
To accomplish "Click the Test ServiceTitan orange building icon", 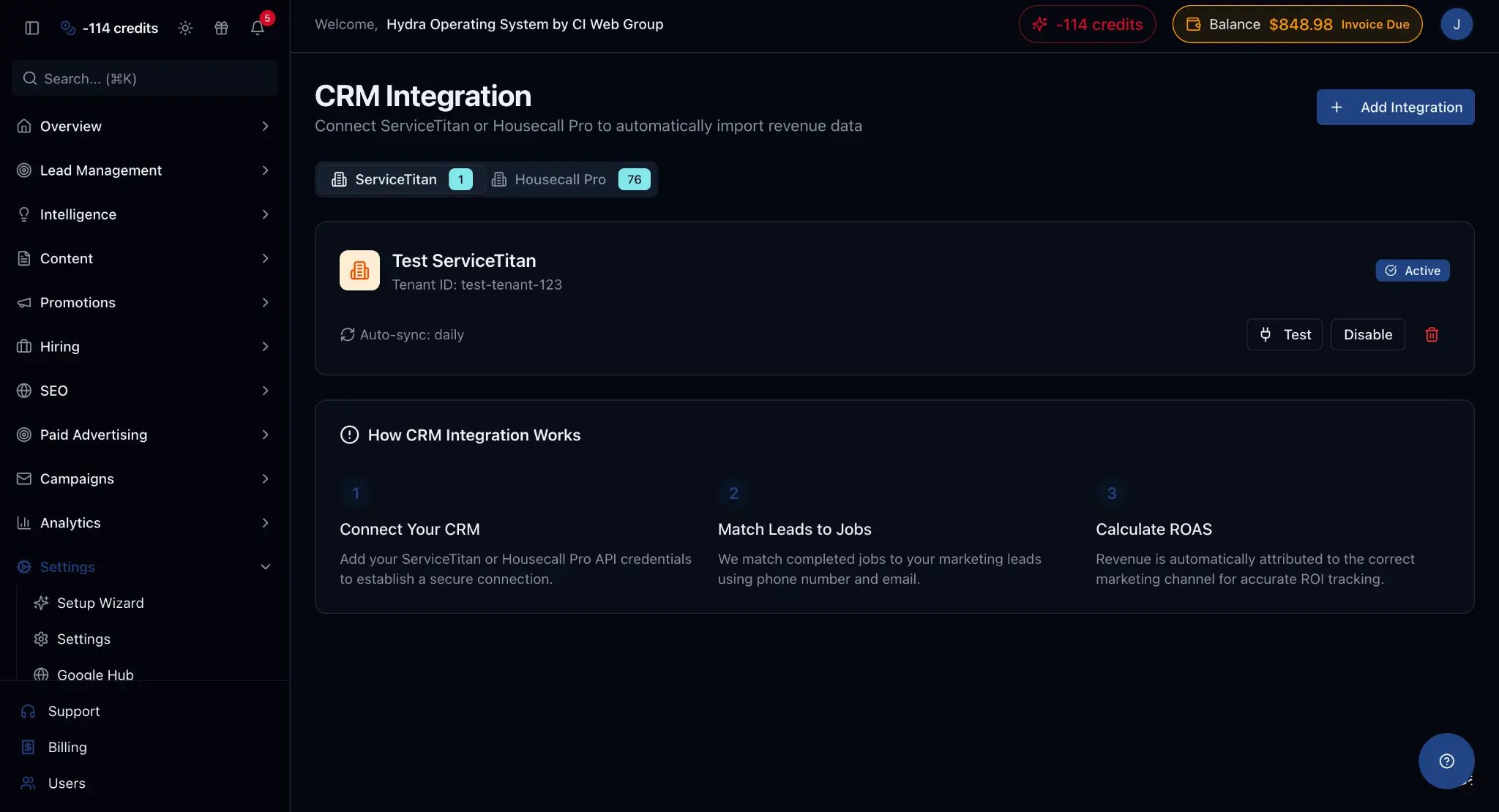I will [x=359, y=271].
